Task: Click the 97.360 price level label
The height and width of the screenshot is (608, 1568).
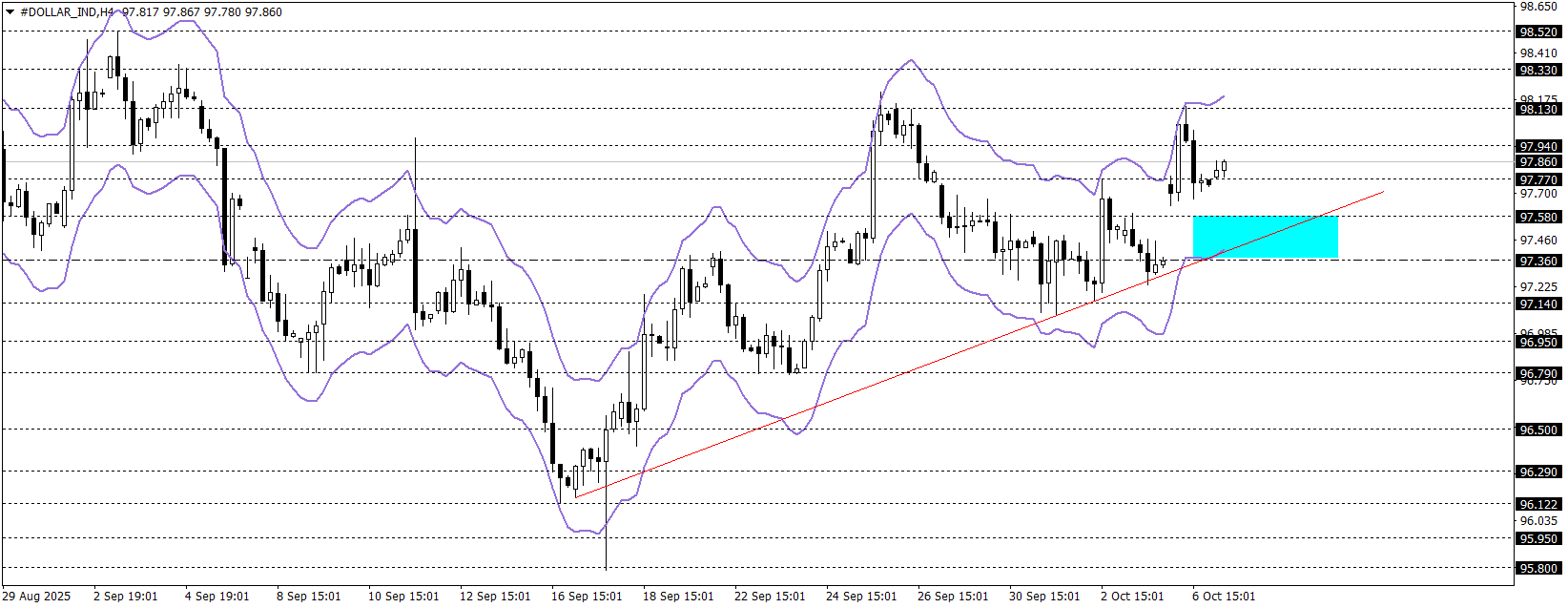Action: pyautogui.click(x=1538, y=261)
